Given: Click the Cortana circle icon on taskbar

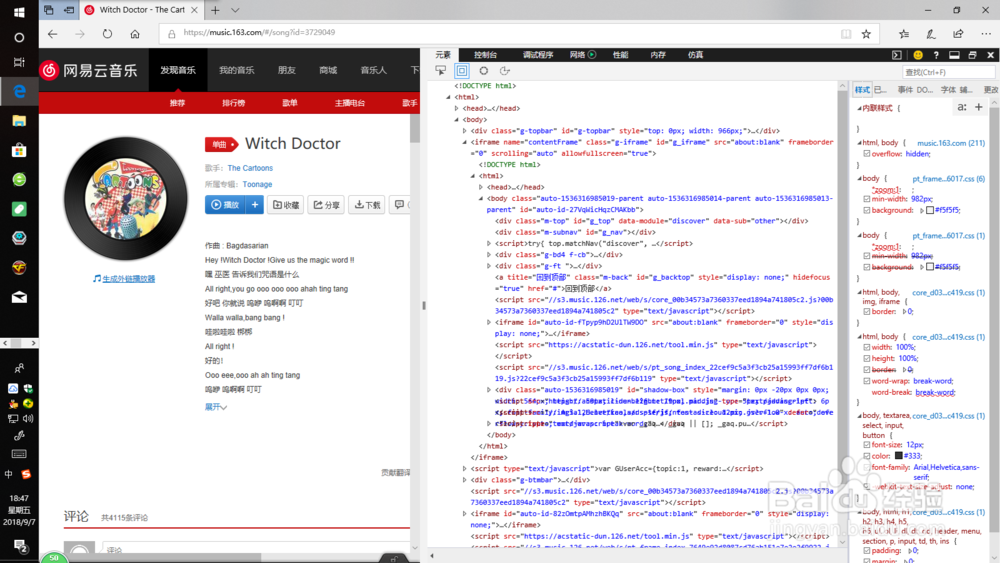Looking at the screenshot, I should pos(19,38).
